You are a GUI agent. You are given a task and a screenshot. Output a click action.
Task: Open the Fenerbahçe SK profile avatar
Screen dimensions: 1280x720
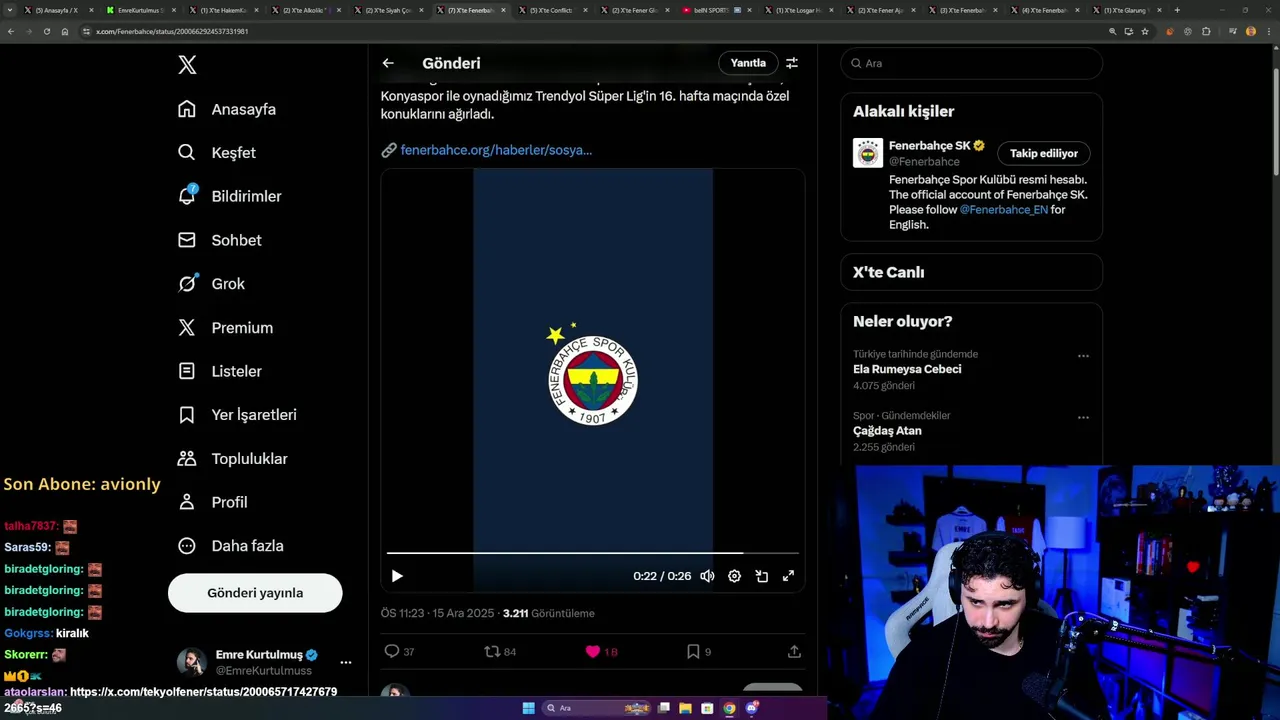click(x=868, y=153)
